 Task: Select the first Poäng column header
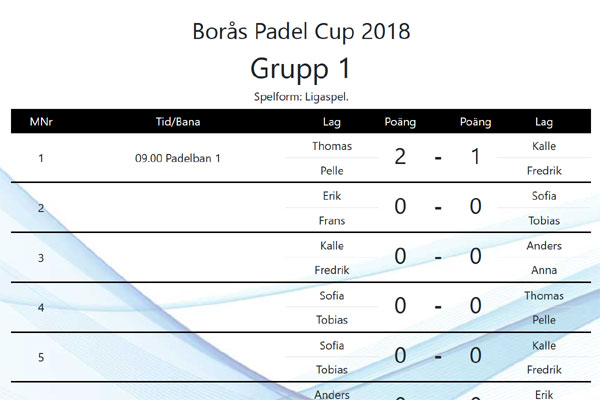click(x=400, y=122)
